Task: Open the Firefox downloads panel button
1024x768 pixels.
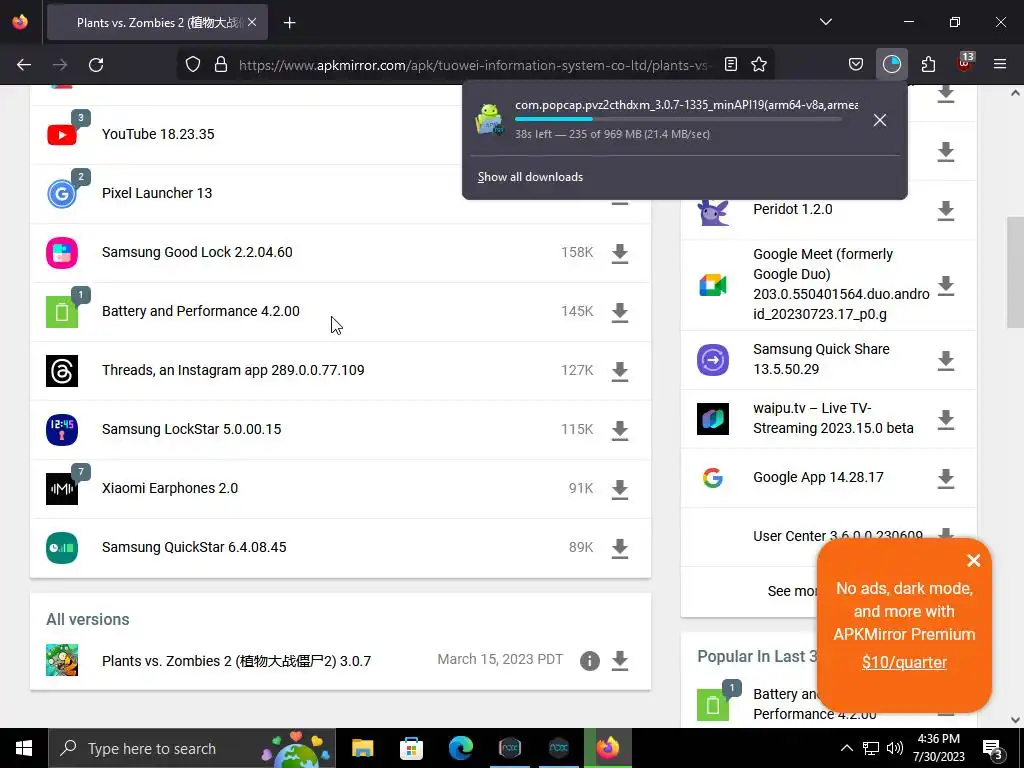Action: pyautogui.click(x=891, y=64)
